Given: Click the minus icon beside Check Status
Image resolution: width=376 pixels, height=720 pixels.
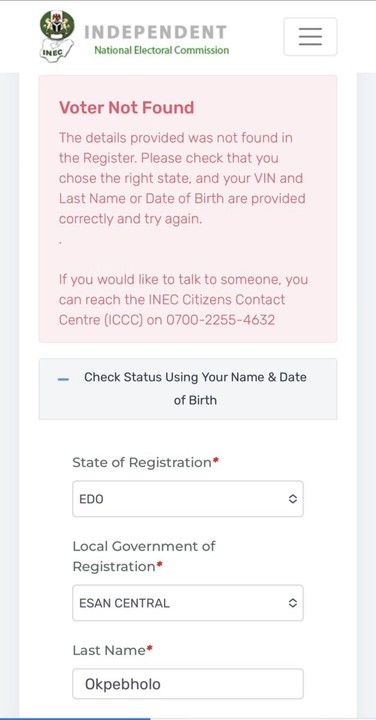Looking at the screenshot, I should (63, 379).
